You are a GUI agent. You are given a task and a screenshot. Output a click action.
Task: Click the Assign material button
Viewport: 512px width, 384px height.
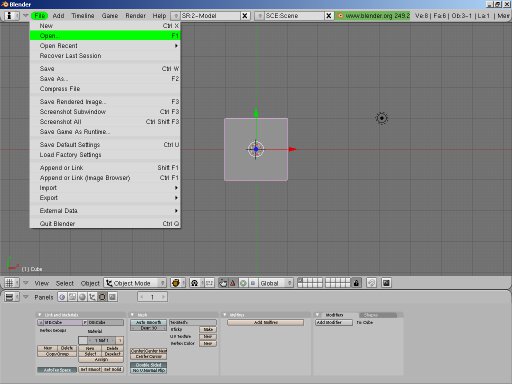pyautogui.click(x=101, y=360)
